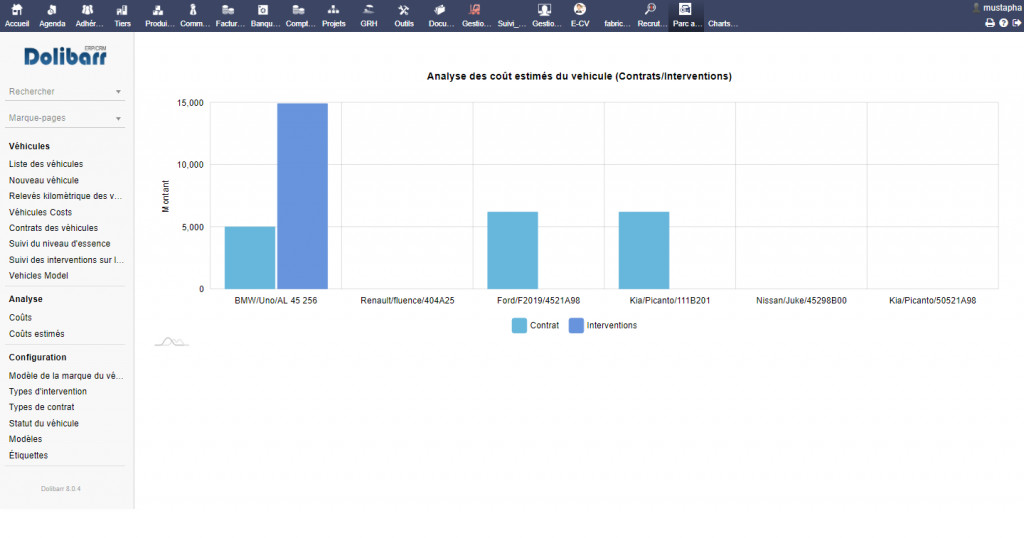Open Relevés kilométrique des véhicules

click(65, 196)
